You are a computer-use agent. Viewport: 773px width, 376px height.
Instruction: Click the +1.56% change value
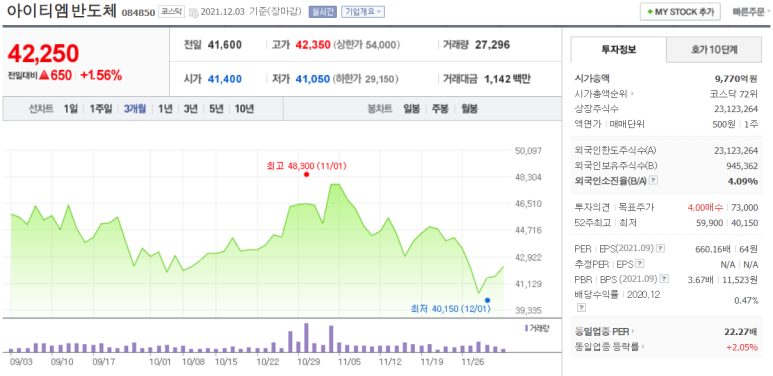point(101,75)
